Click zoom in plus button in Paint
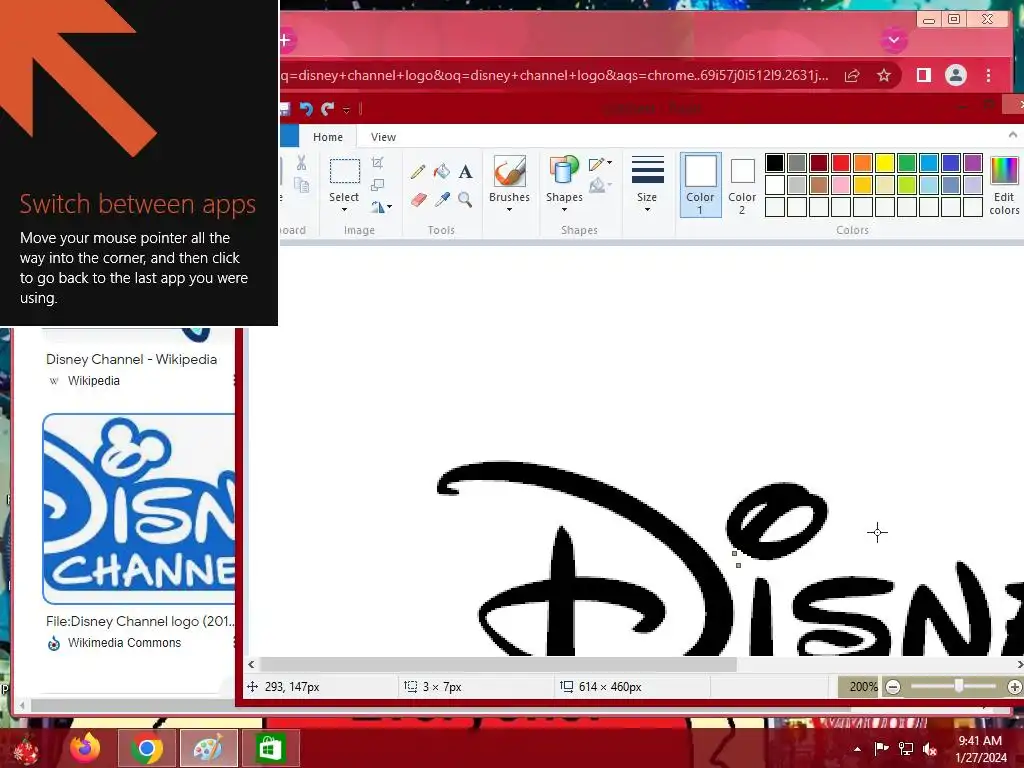 click(1014, 687)
